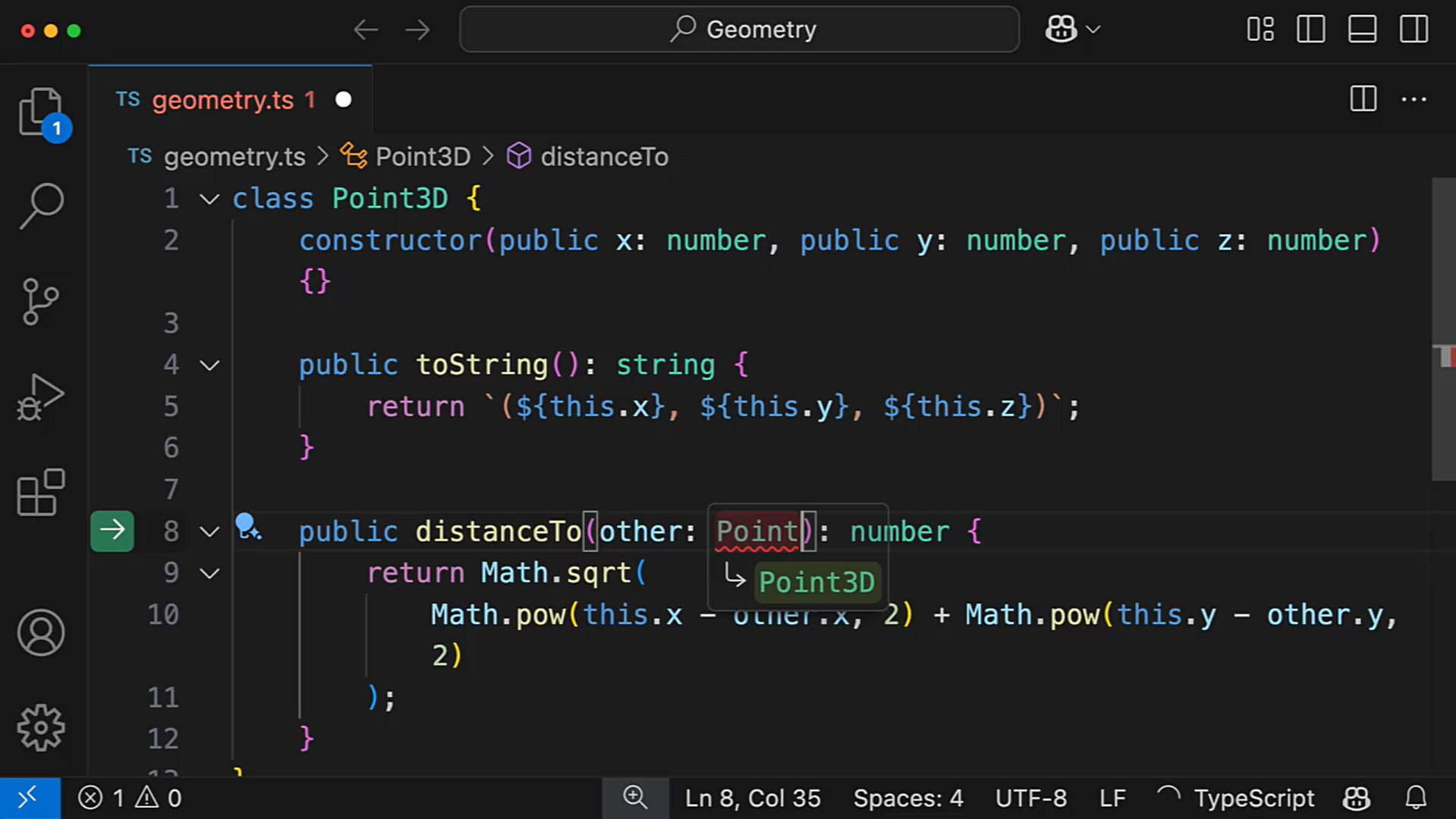Open the Explorer view in activity bar

pyautogui.click(x=41, y=112)
